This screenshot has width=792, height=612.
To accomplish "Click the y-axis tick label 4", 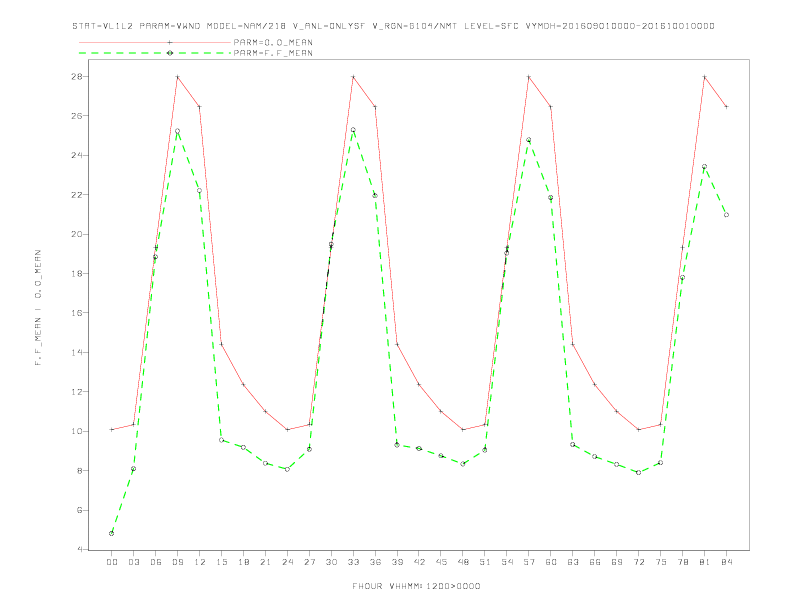I will [x=82, y=549].
